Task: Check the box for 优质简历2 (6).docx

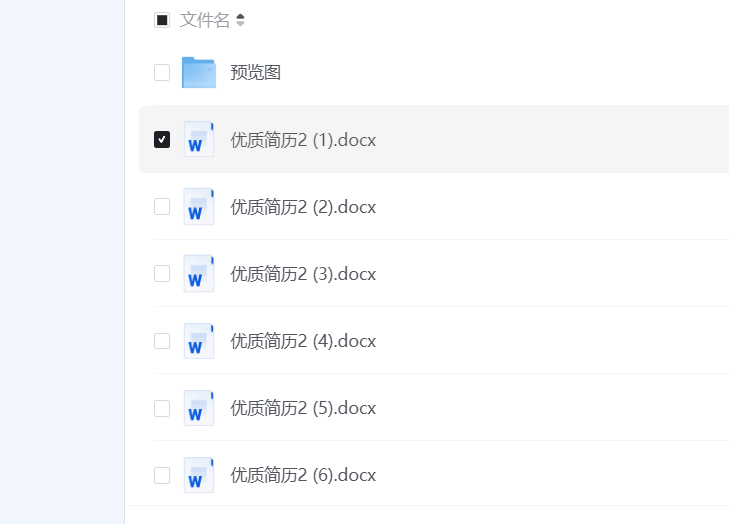Action: [x=162, y=475]
